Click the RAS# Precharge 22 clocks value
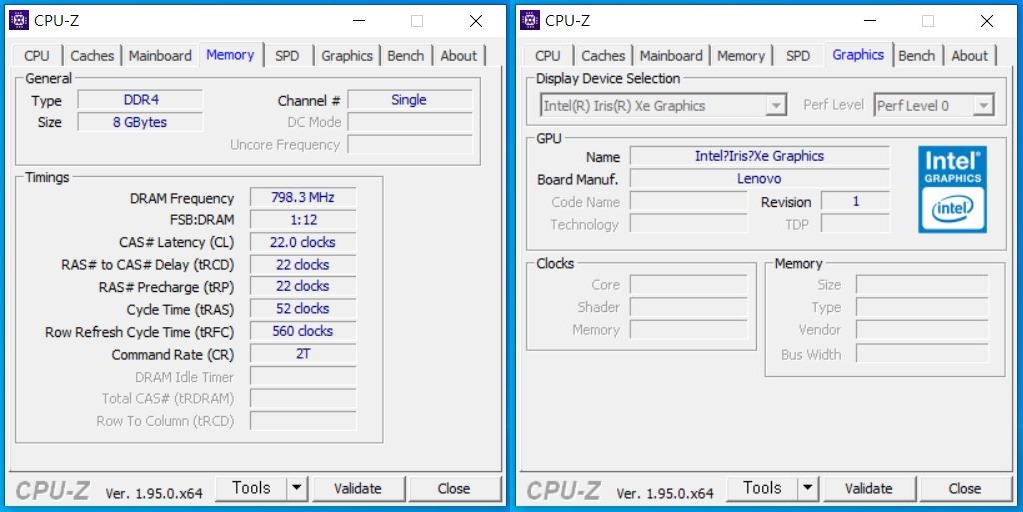The width and height of the screenshot is (1023, 512). tap(303, 286)
